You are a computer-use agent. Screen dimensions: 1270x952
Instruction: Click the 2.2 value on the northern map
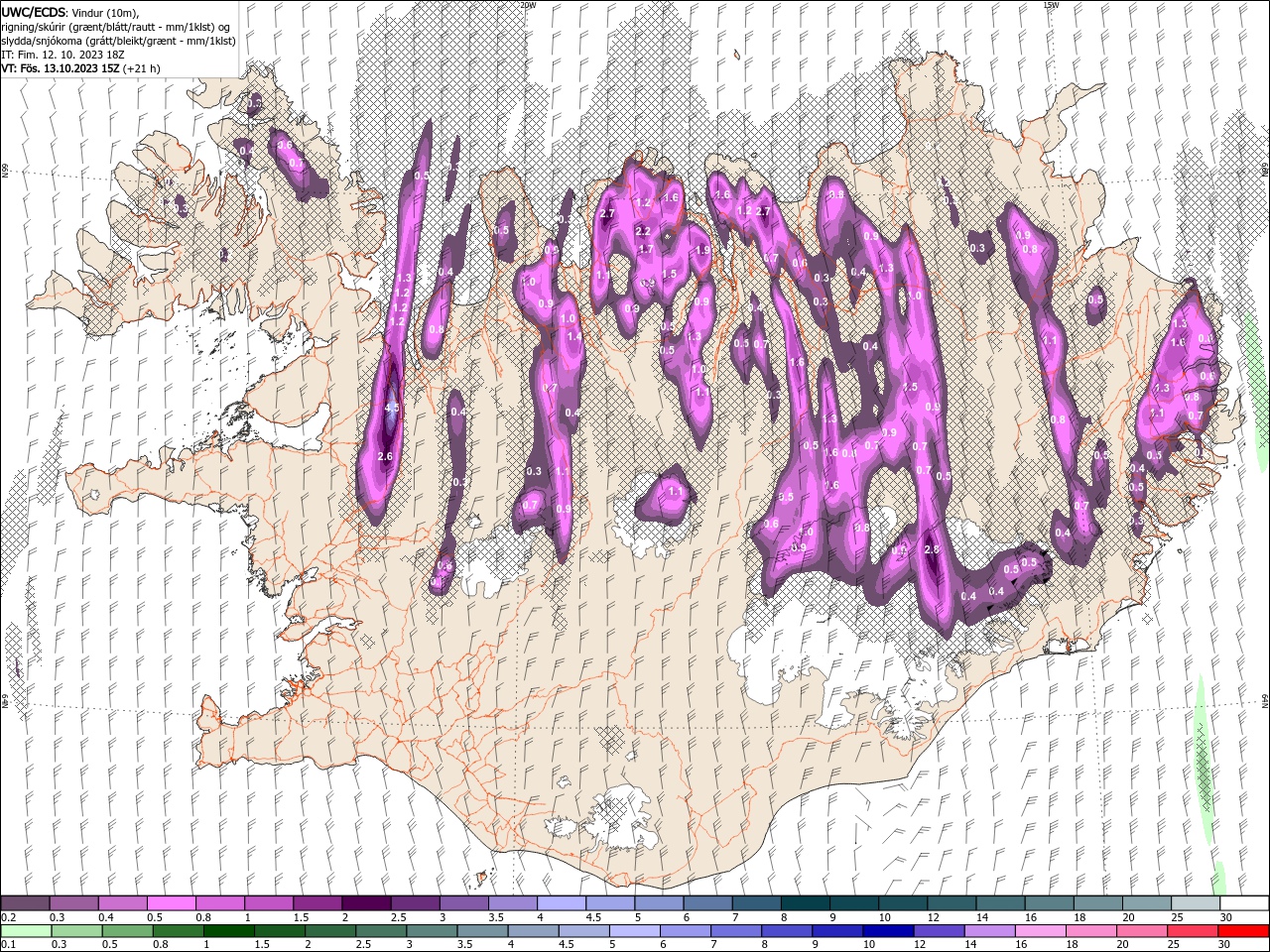pyautogui.click(x=643, y=231)
